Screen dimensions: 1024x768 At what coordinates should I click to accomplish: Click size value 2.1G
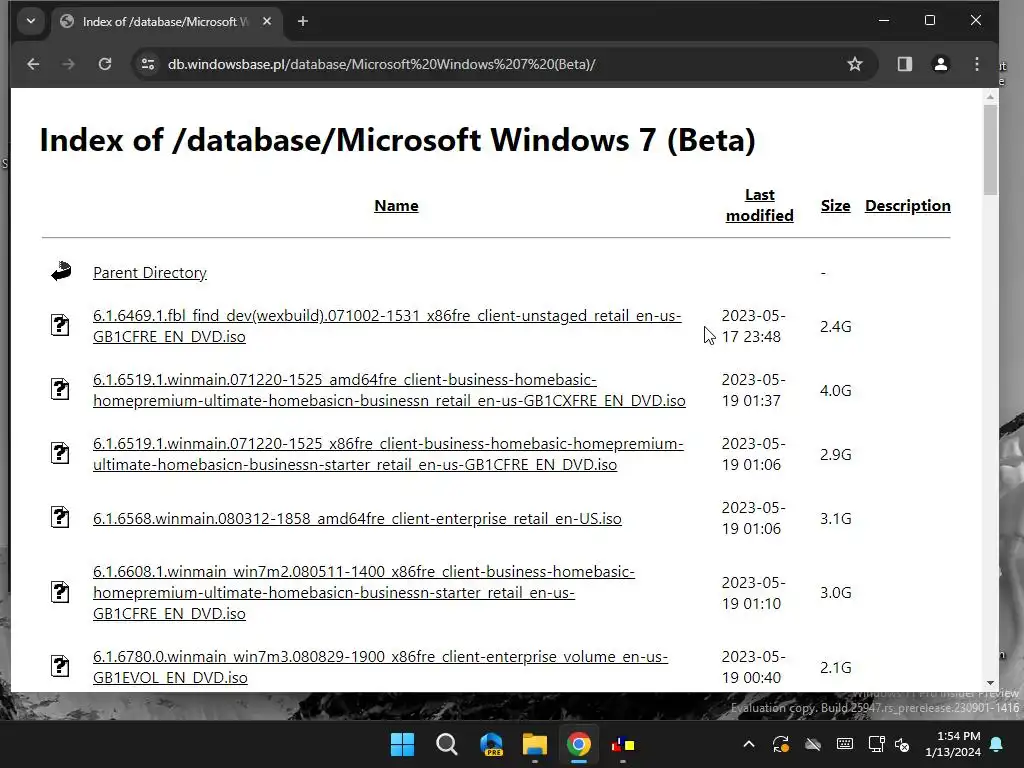(835, 667)
